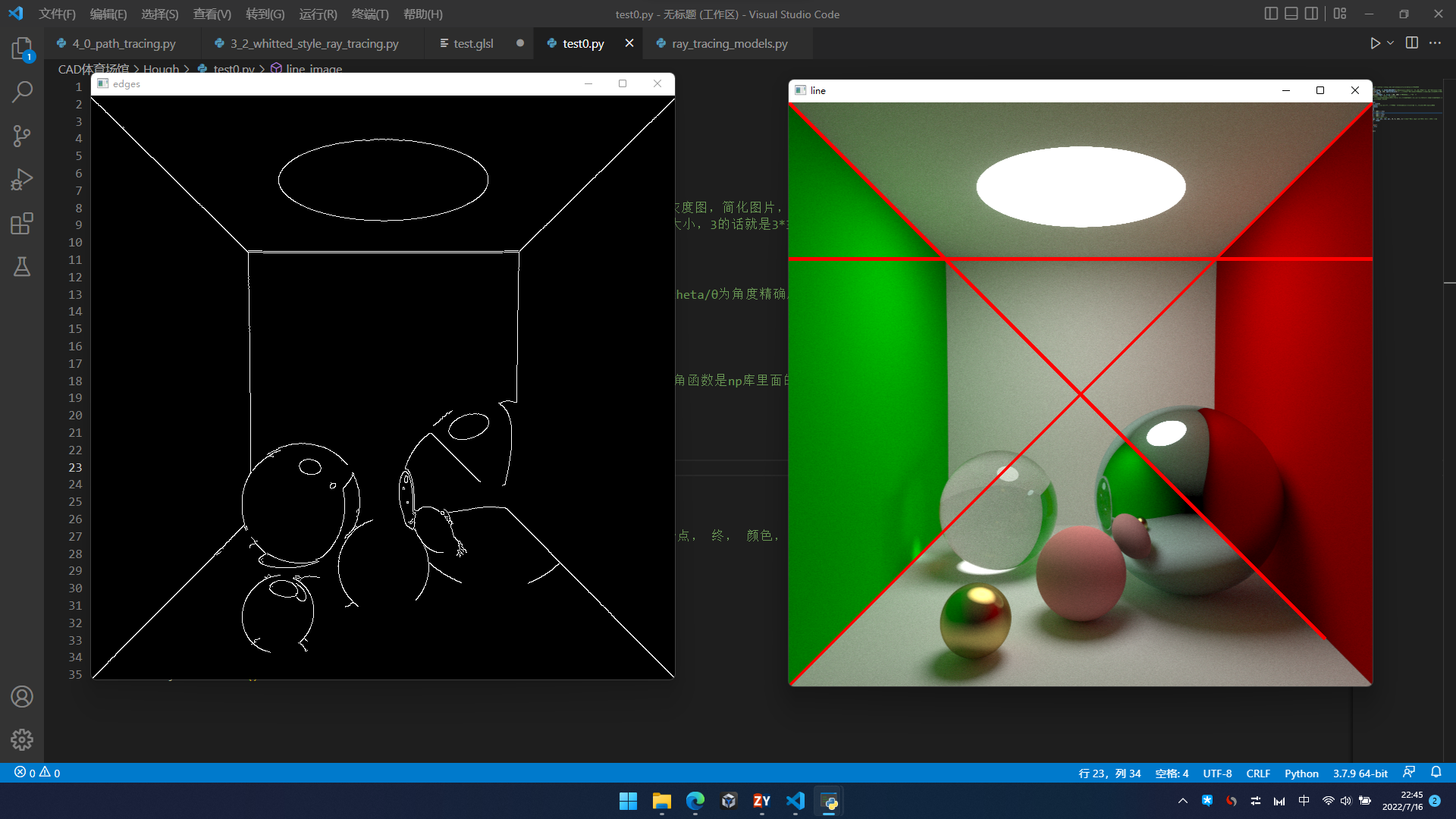Viewport: 1456px width, 819px height.
Task: Open the Accounts icon
Action: click(x=22, y=696)
